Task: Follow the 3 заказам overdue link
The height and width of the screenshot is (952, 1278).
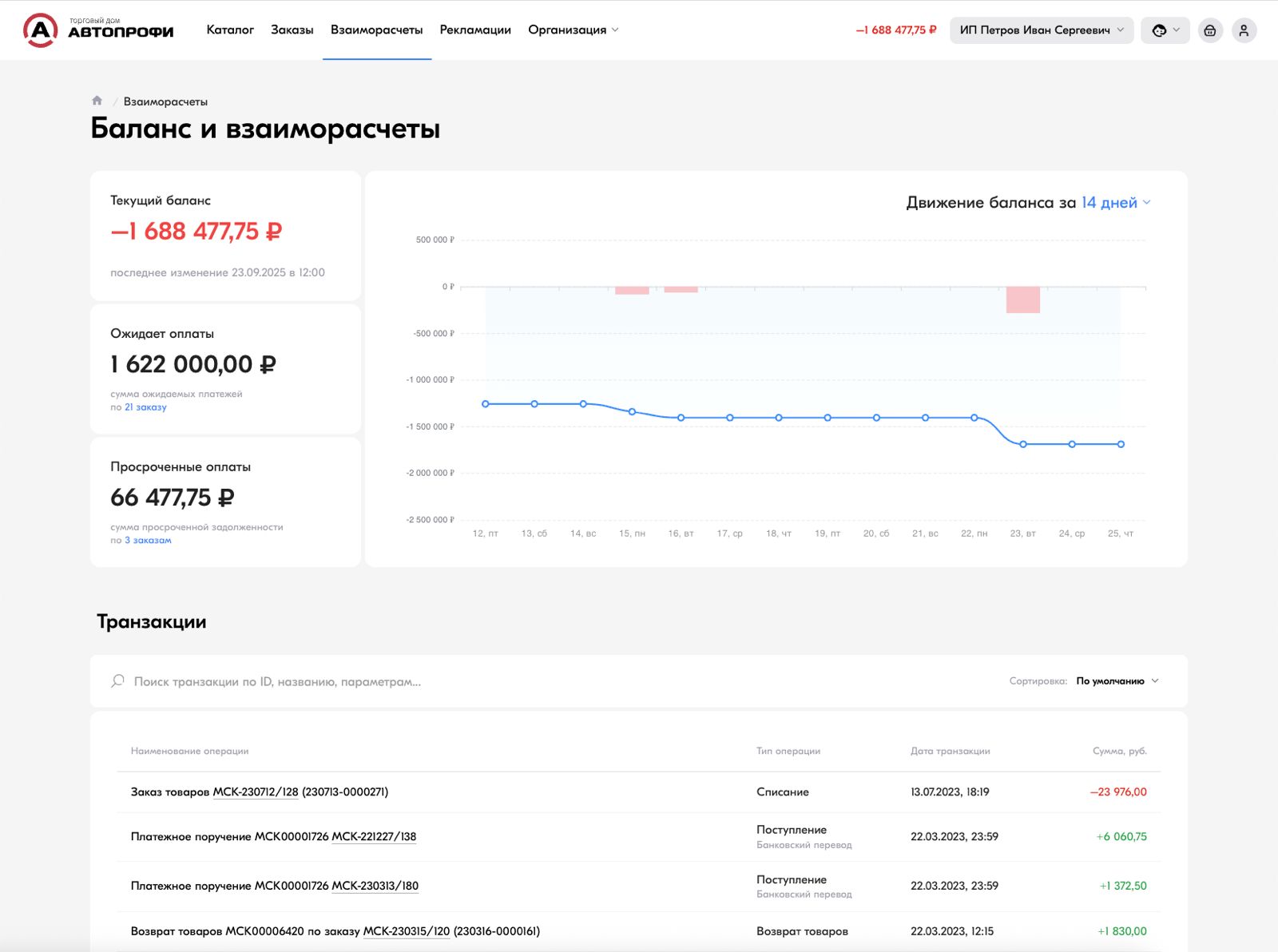Action: [148, 541]
